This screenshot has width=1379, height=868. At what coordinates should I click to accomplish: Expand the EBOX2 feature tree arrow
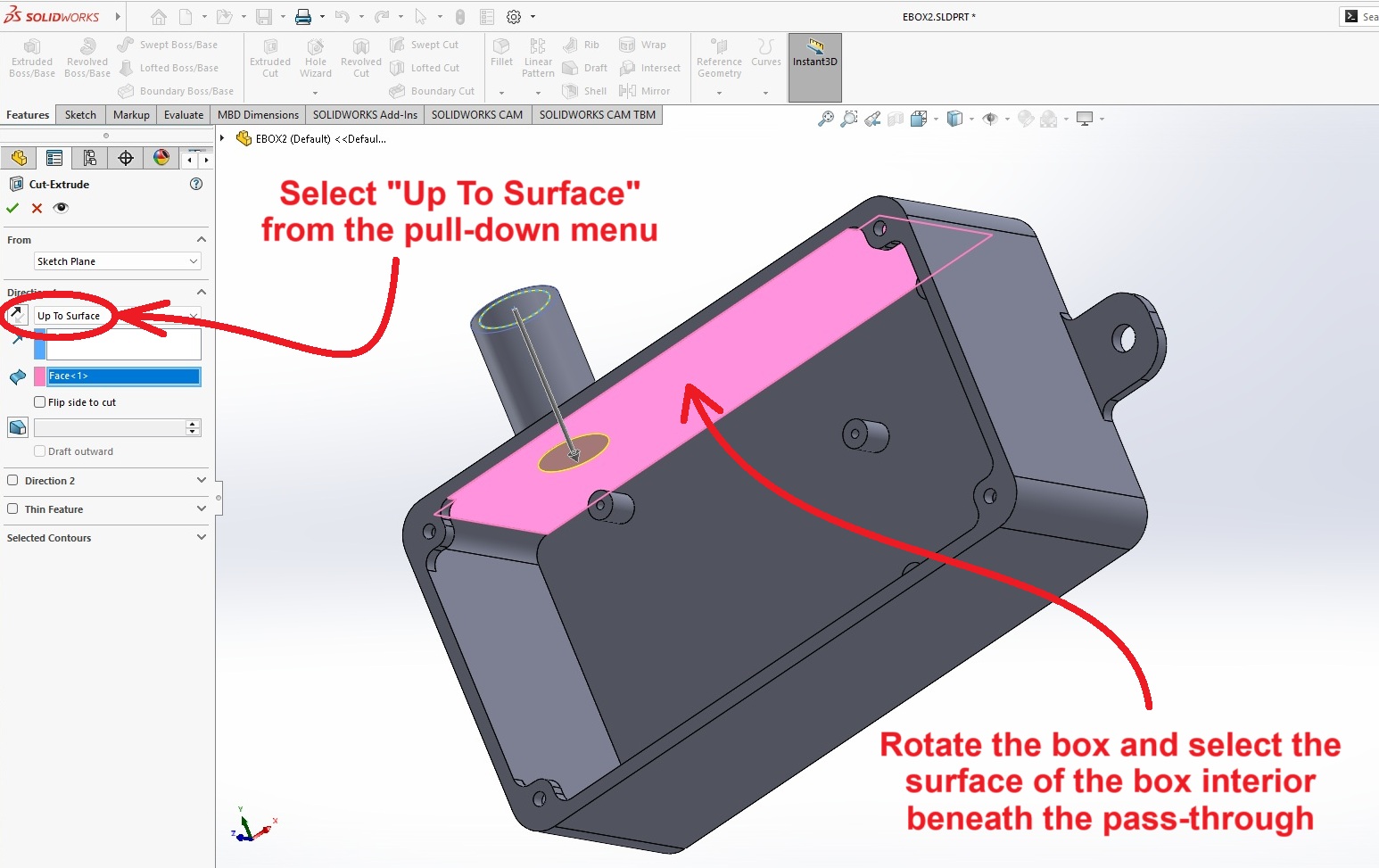[223, 138]
